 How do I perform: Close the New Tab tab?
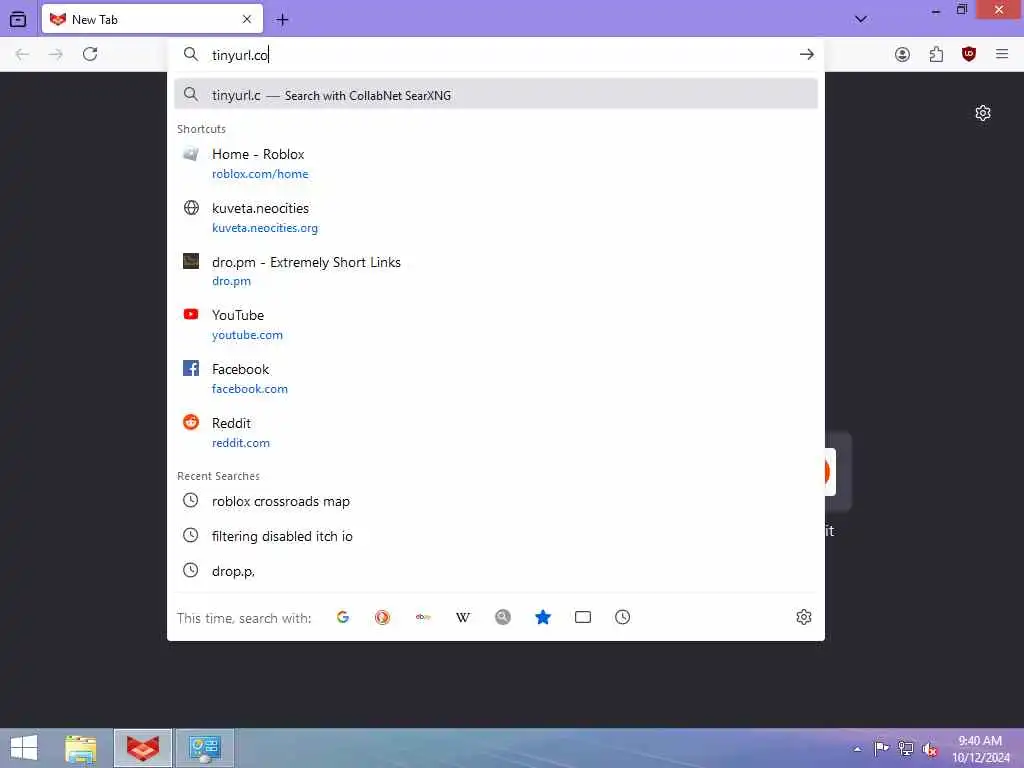tap(247, 20)
